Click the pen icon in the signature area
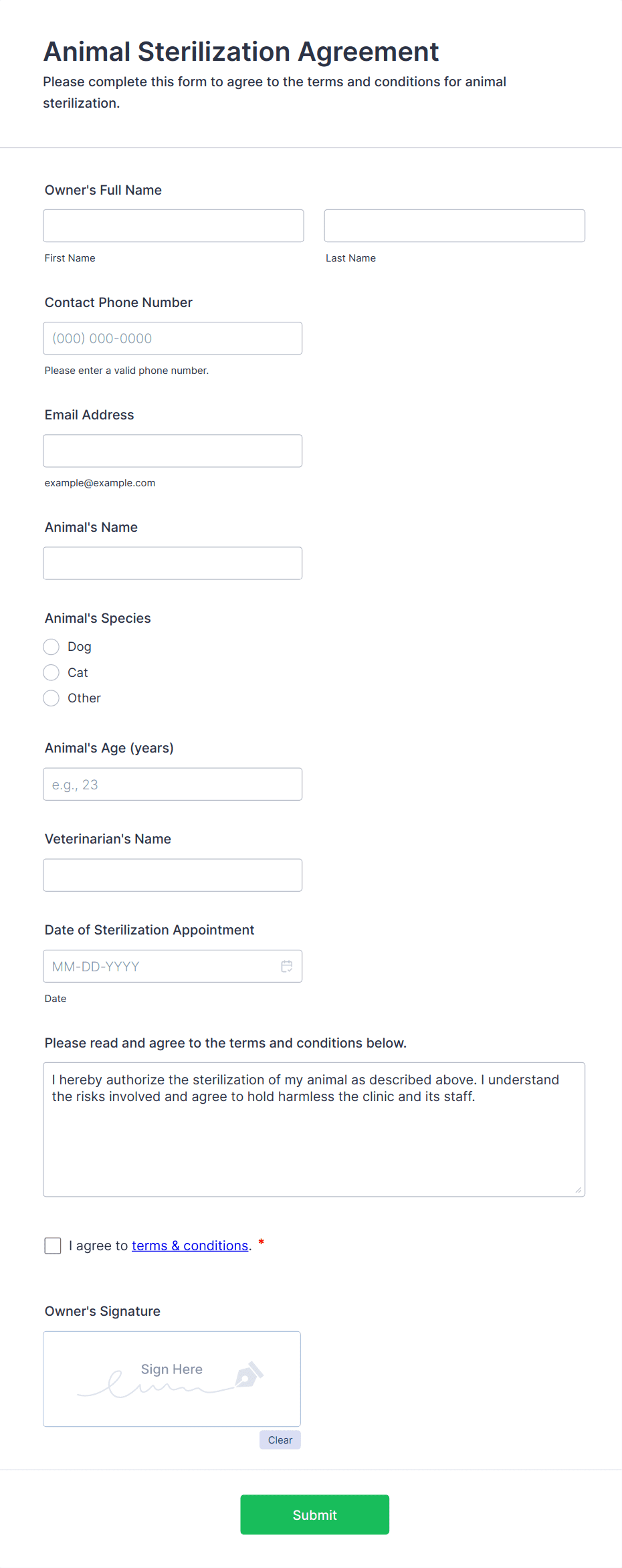 coord(249,1373)
